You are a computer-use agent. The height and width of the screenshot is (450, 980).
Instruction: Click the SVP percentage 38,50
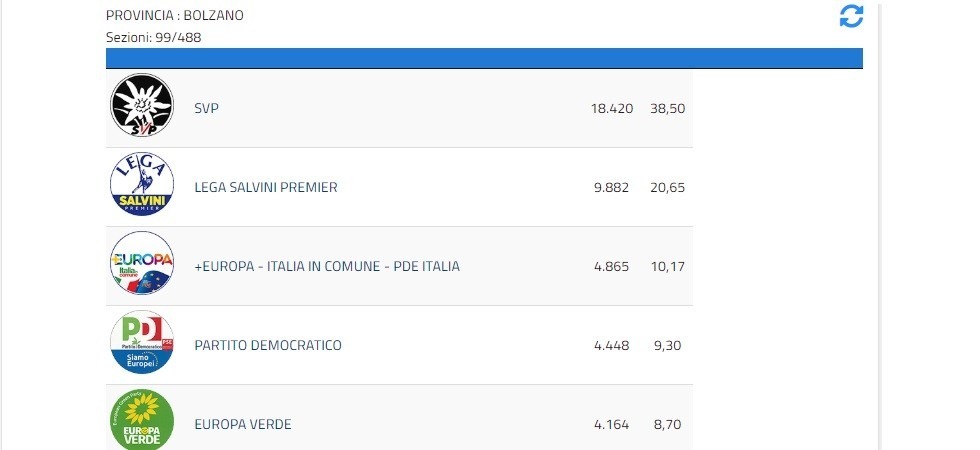coord(667,108)
